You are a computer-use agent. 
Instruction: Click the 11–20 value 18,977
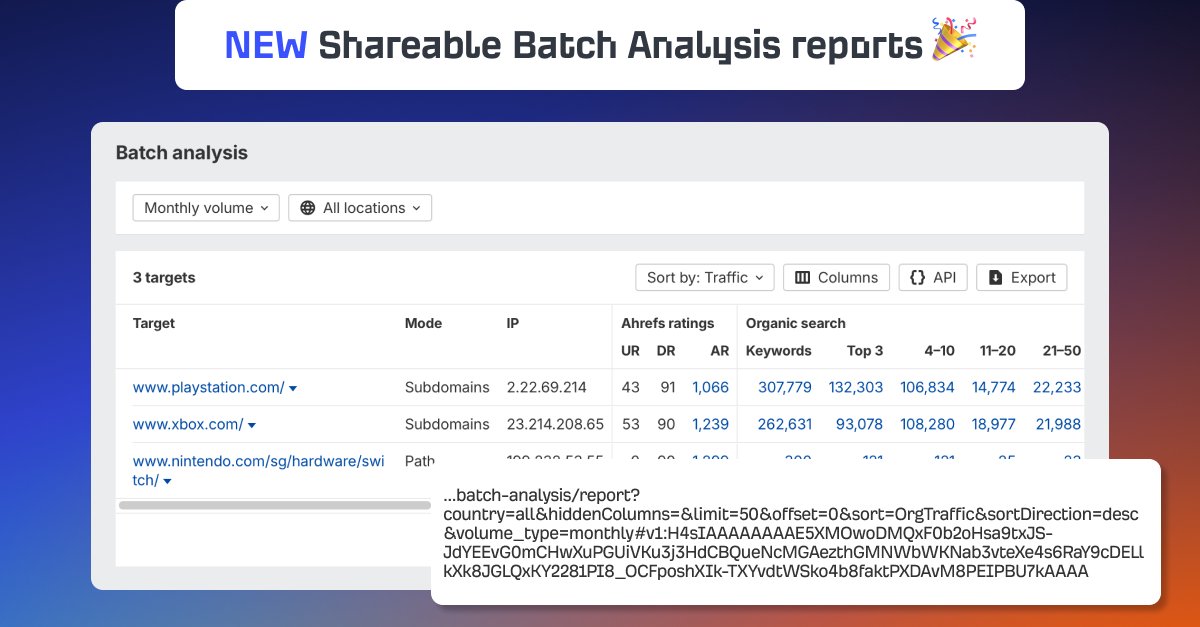pyautogui.click(x=994, y=424)
